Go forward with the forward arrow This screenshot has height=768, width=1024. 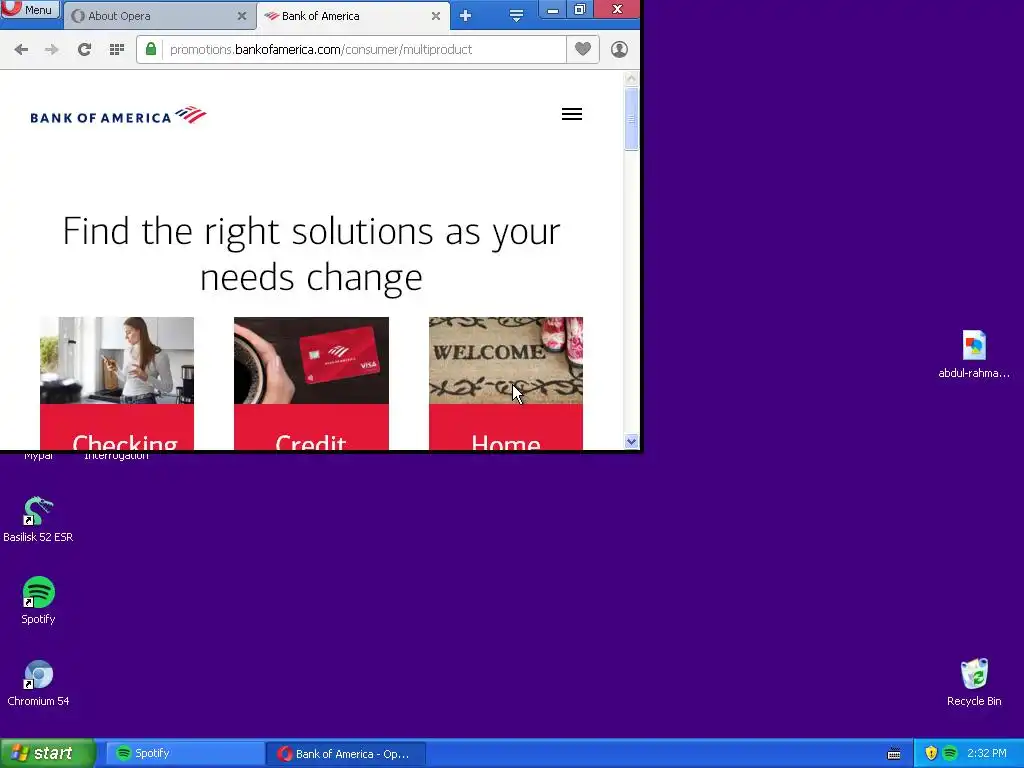pos(52,50)
